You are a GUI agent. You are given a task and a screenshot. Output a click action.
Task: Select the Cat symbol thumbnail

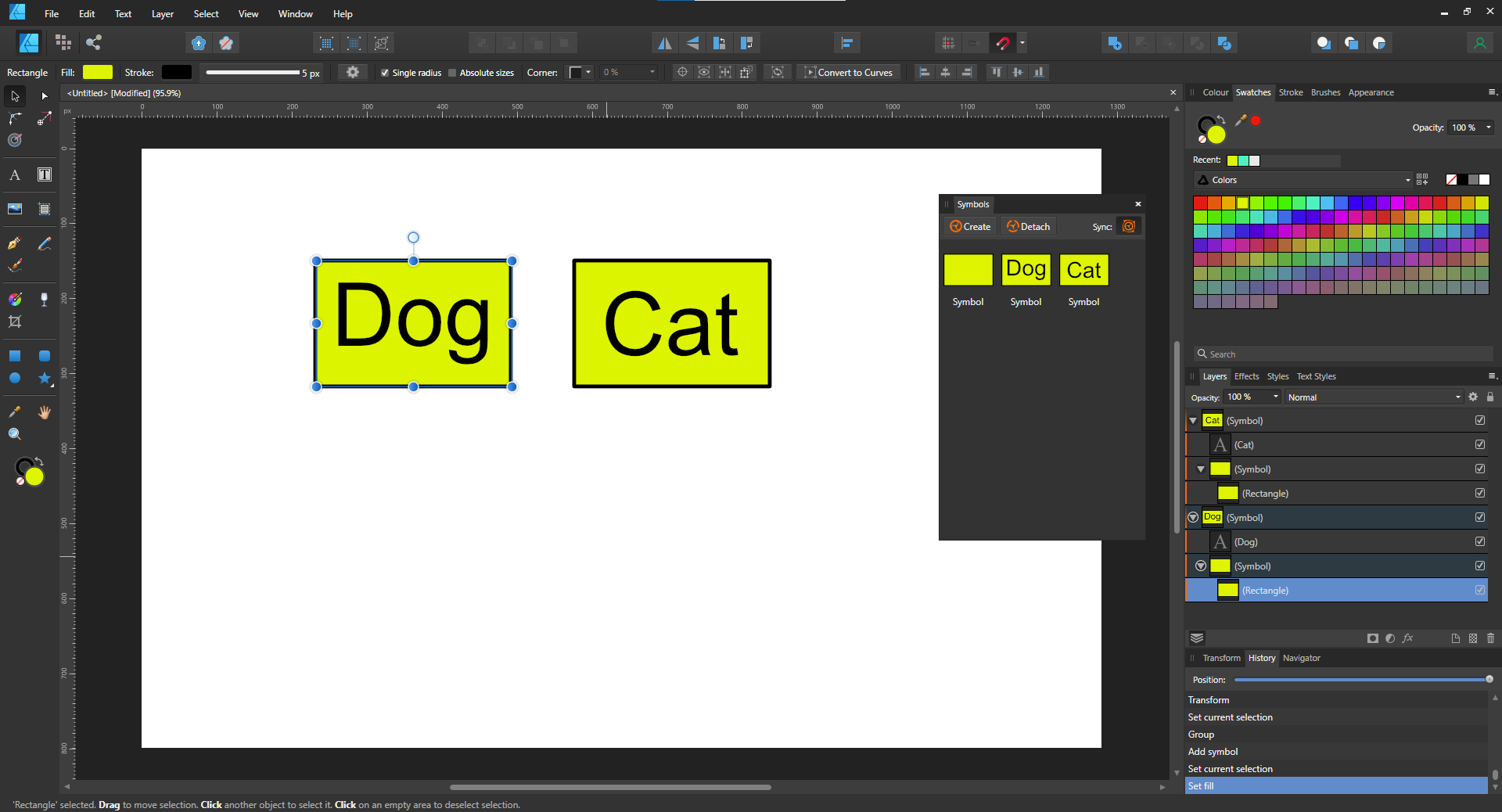(x=1083, y=270)
